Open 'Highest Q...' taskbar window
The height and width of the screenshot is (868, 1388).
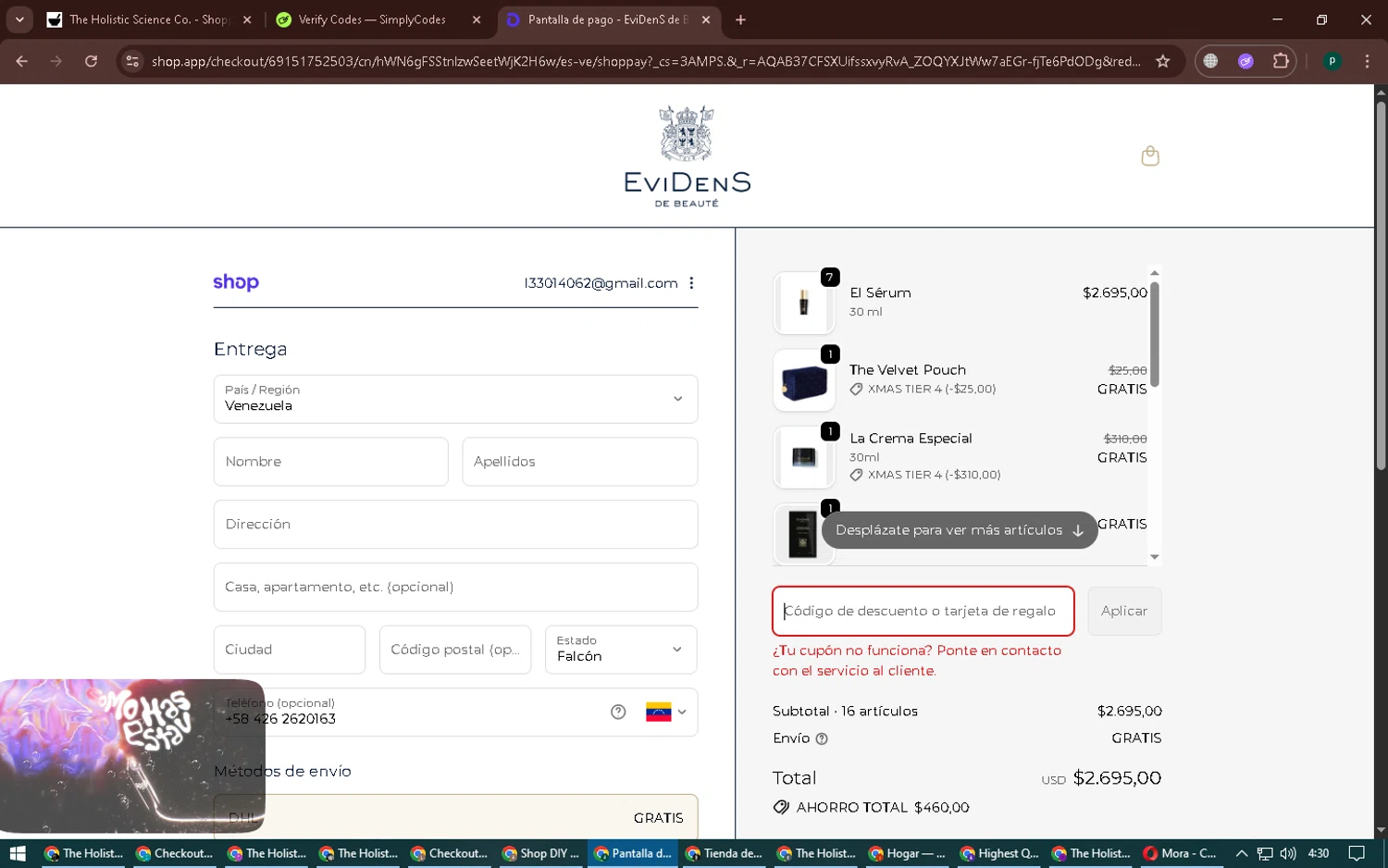point(998,853)
